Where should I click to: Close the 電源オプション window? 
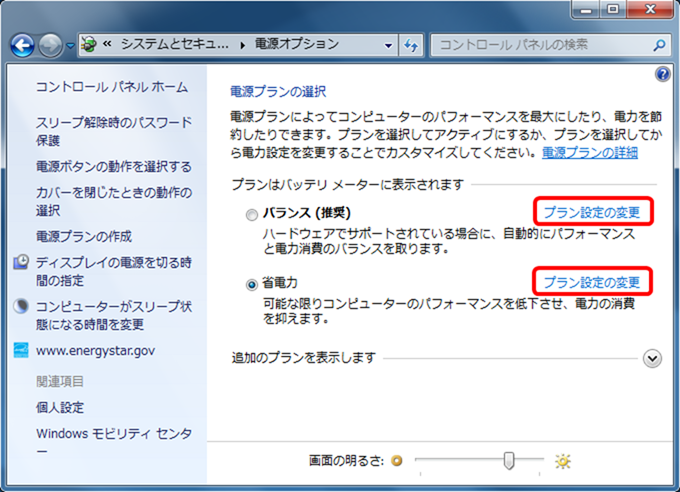pyautogui.click(x=650, y=10)
